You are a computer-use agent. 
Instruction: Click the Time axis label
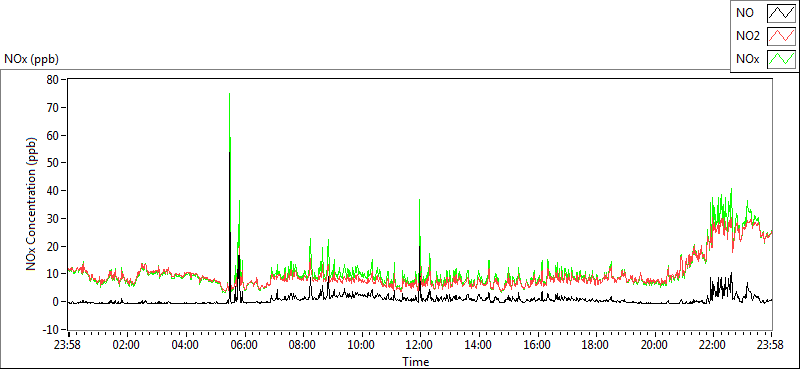[416, 362]
